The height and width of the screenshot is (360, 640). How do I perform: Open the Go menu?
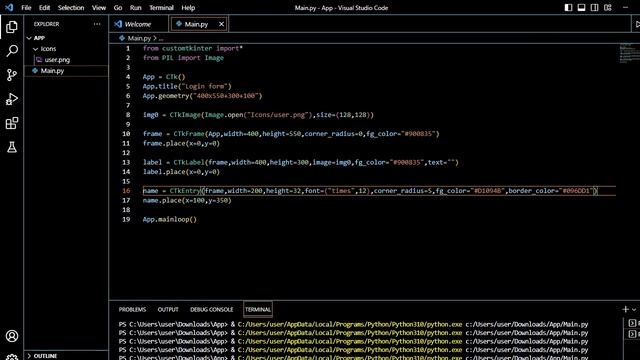(x=118, y=7)
